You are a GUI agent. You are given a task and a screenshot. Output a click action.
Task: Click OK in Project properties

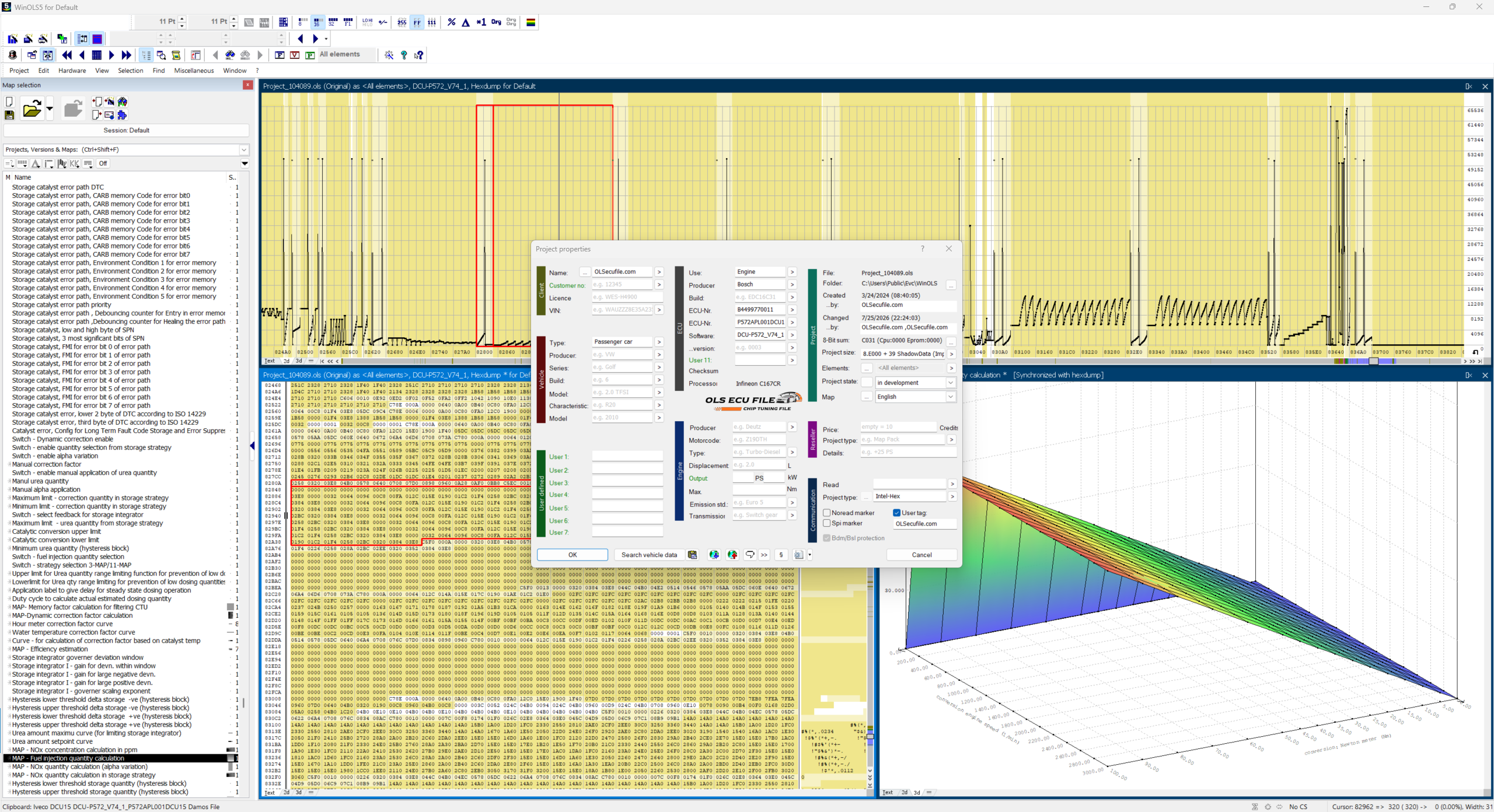pos(573,555)
